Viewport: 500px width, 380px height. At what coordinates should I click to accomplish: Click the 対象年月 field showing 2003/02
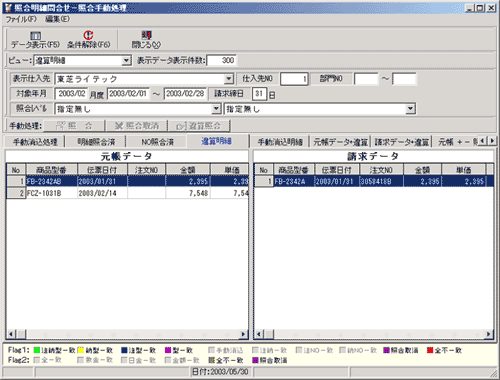coord(71,94)
